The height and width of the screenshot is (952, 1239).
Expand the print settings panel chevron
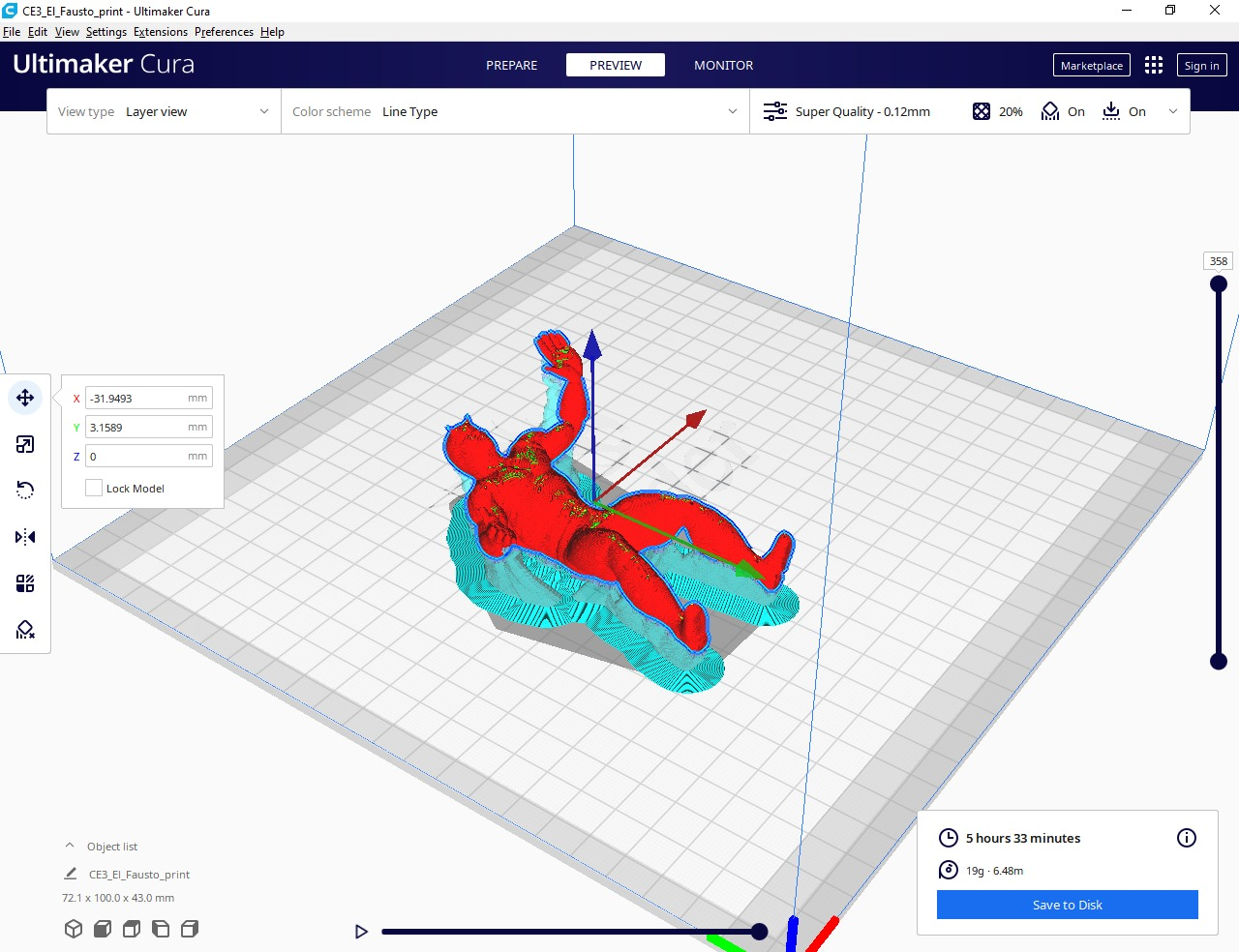point(1173,111)
